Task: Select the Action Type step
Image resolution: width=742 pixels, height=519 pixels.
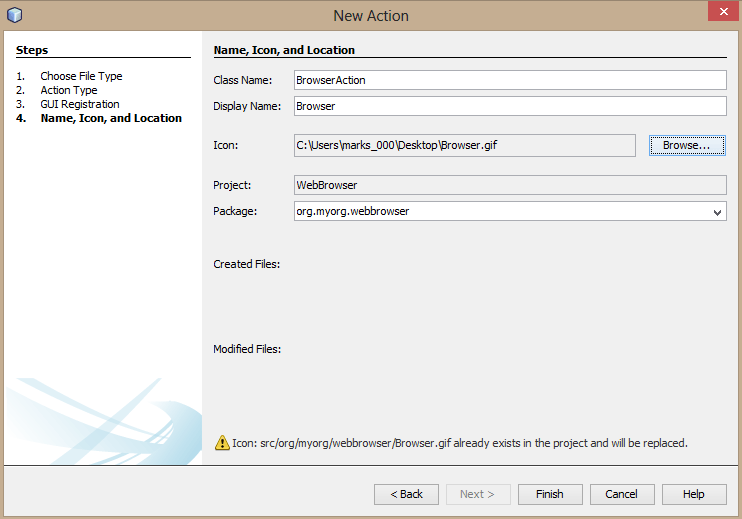Action: (69, 90)
